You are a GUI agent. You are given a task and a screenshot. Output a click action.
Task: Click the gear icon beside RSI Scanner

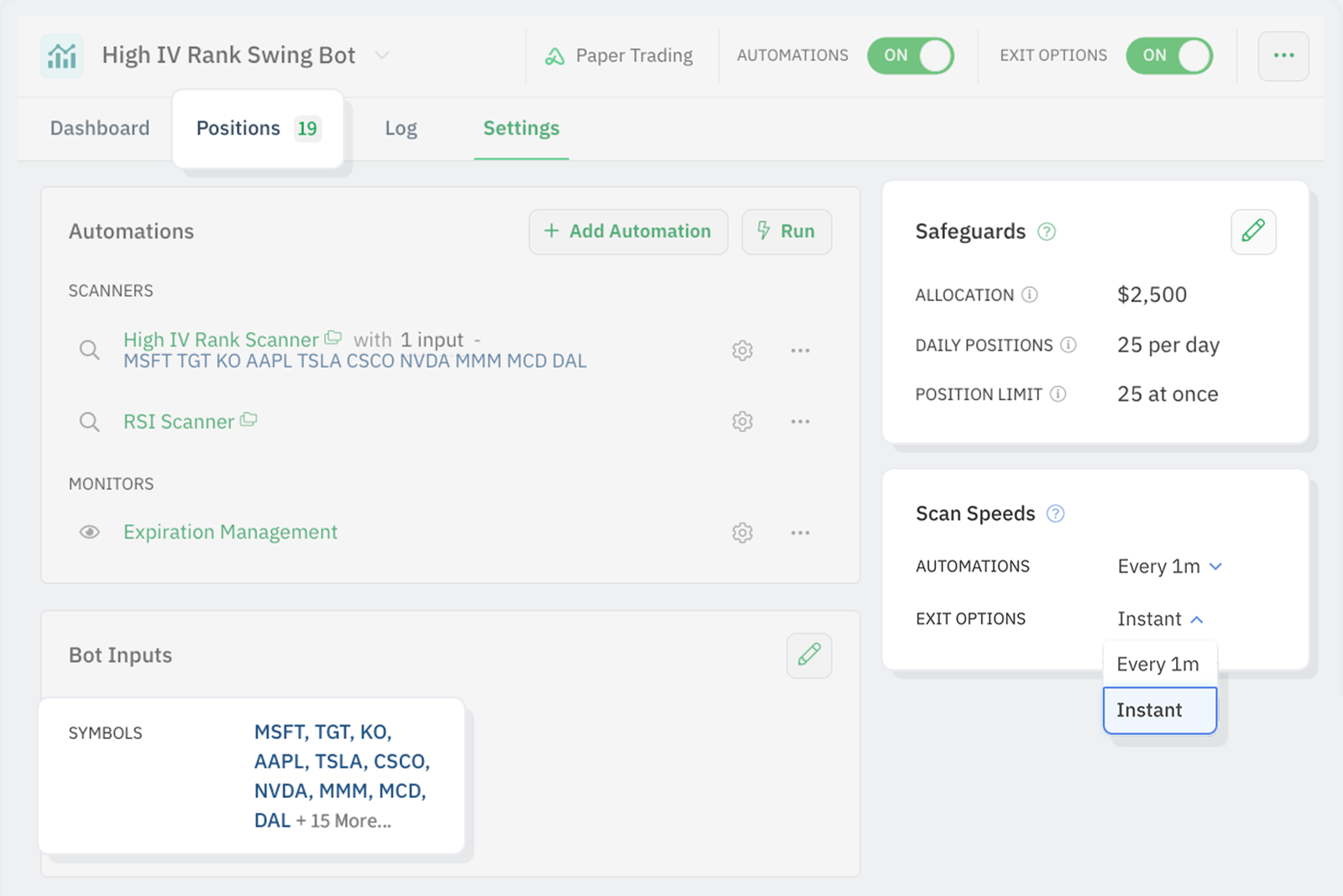(742, 421)
